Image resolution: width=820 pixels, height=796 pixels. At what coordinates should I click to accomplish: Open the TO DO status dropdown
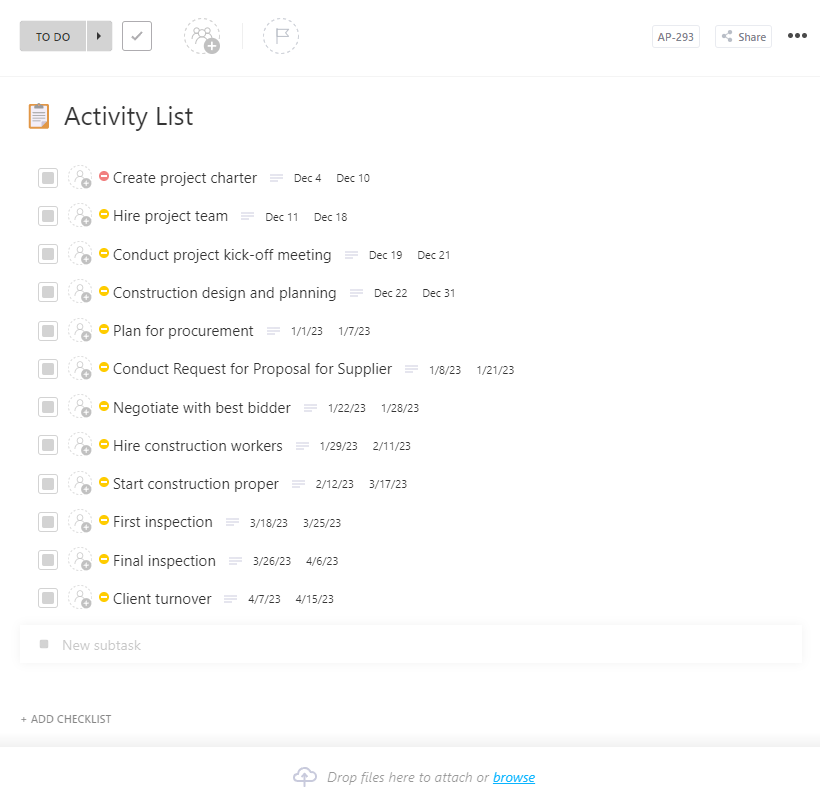click(x=53, y=36)
